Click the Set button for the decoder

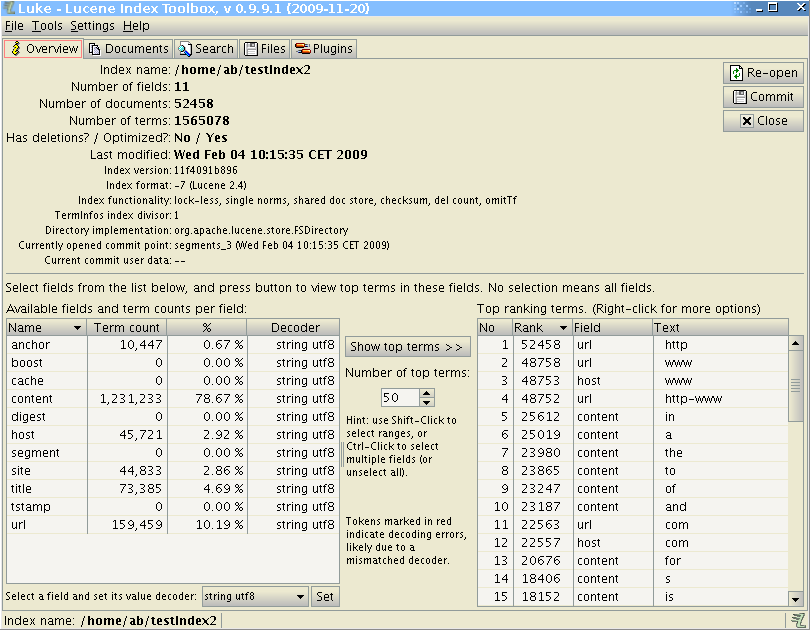[x=325, y=597]
